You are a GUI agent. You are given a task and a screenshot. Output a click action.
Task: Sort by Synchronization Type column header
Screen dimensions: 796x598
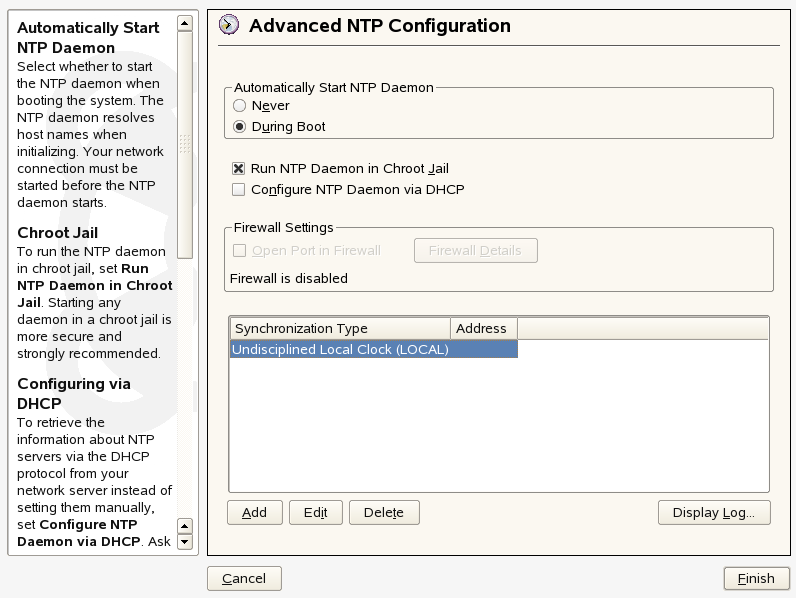340,328
